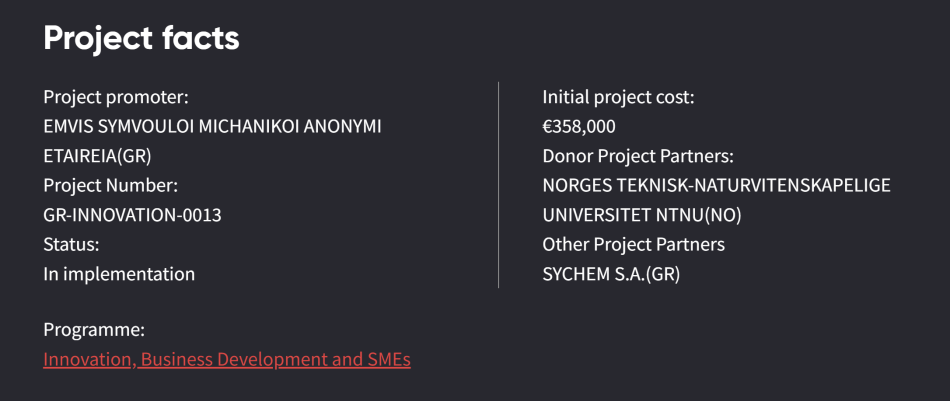
Task: Select the SYCHEM S.A.(GR) partner name
Action: point(611,274)
